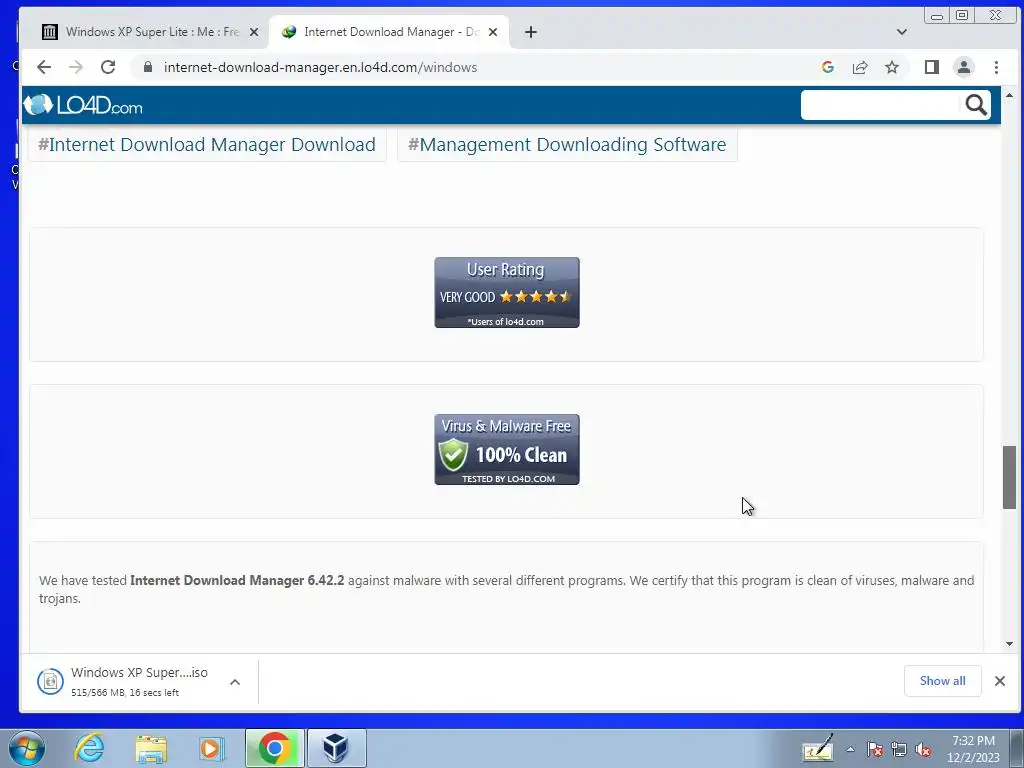Go back with the browser back arrow
This screenshot has height=768, width=1024.
coord(44,67)
